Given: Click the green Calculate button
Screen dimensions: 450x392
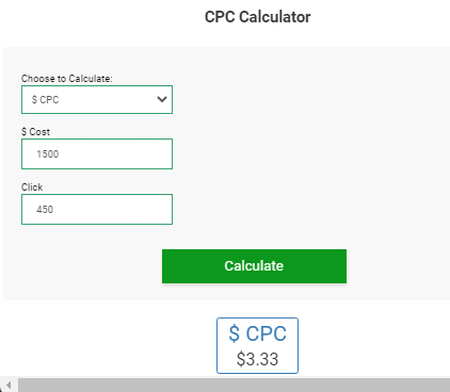Looking at the screenshot, I should pos(254,266).
